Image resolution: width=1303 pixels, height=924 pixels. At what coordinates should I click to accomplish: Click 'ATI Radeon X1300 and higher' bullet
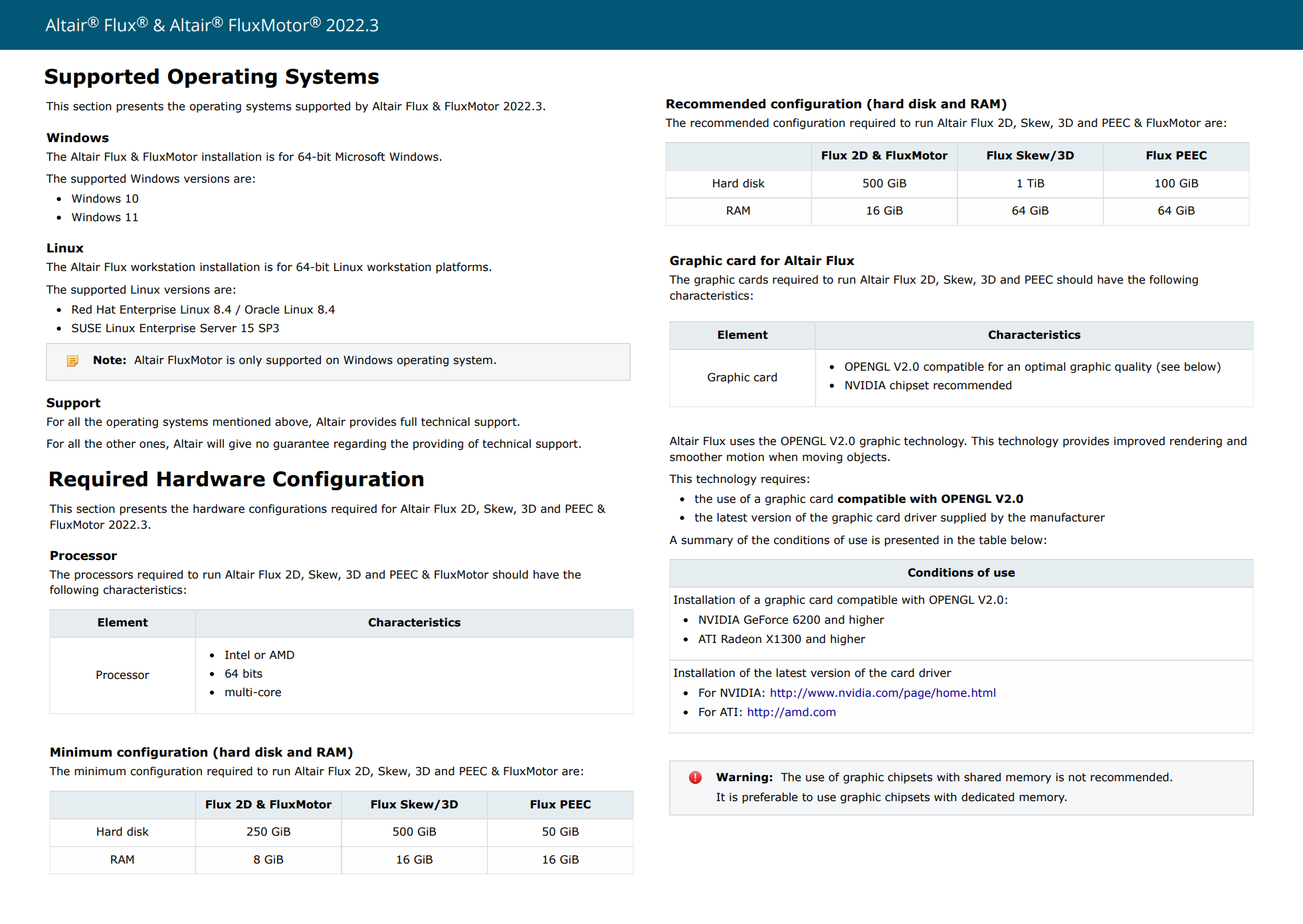tap(781, 639)
